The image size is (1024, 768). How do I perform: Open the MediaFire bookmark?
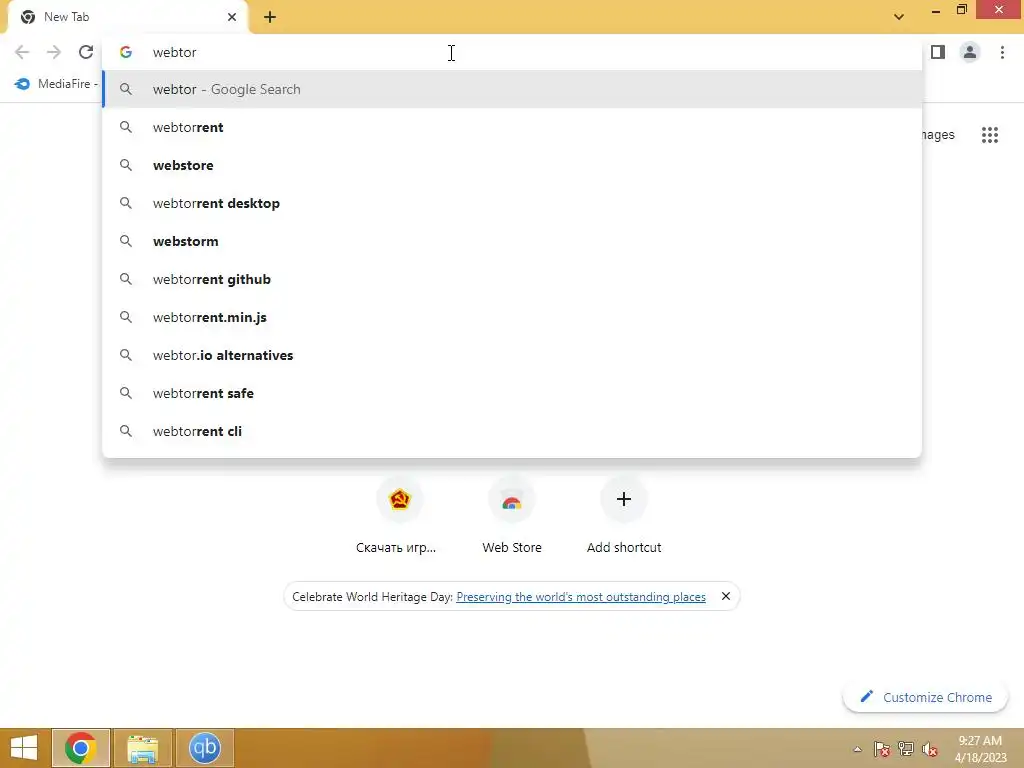coord(56,84)
